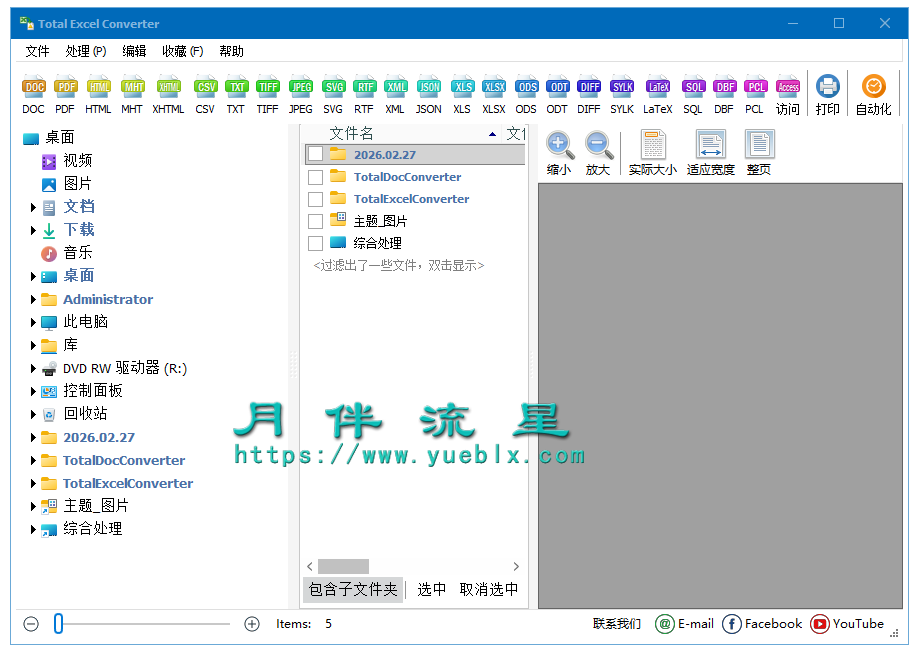Choose LaTeX output format
The image size is (916, 653).
(x=658, y=94)
